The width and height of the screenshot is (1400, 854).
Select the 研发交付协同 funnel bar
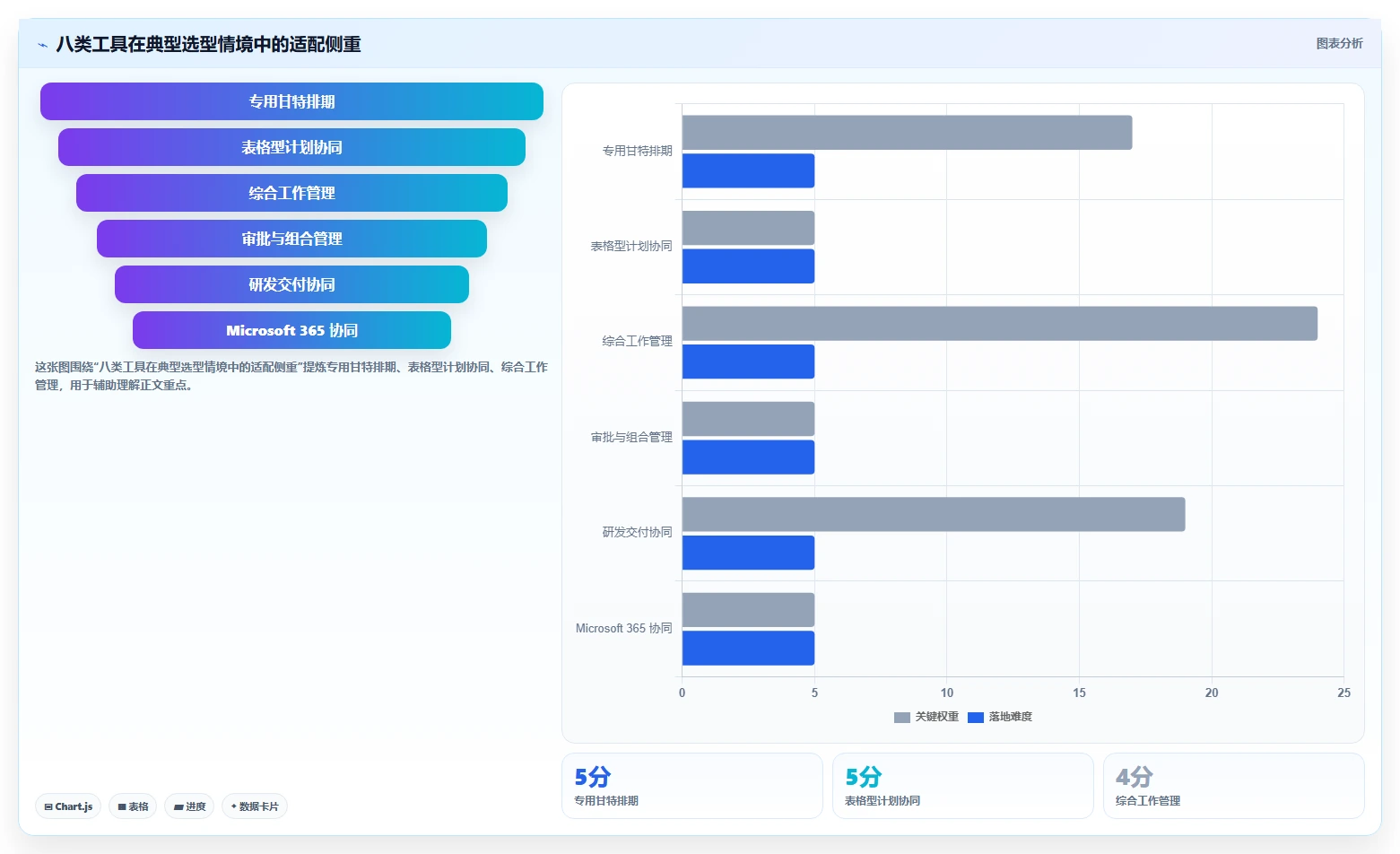291,284
